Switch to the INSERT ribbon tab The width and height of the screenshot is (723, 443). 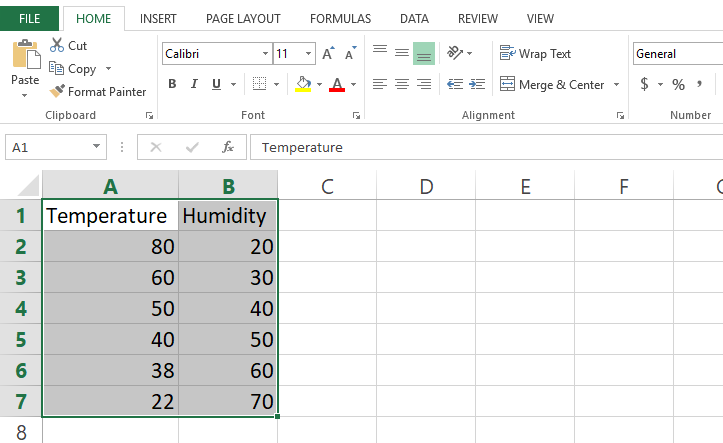tap(158, 18)
